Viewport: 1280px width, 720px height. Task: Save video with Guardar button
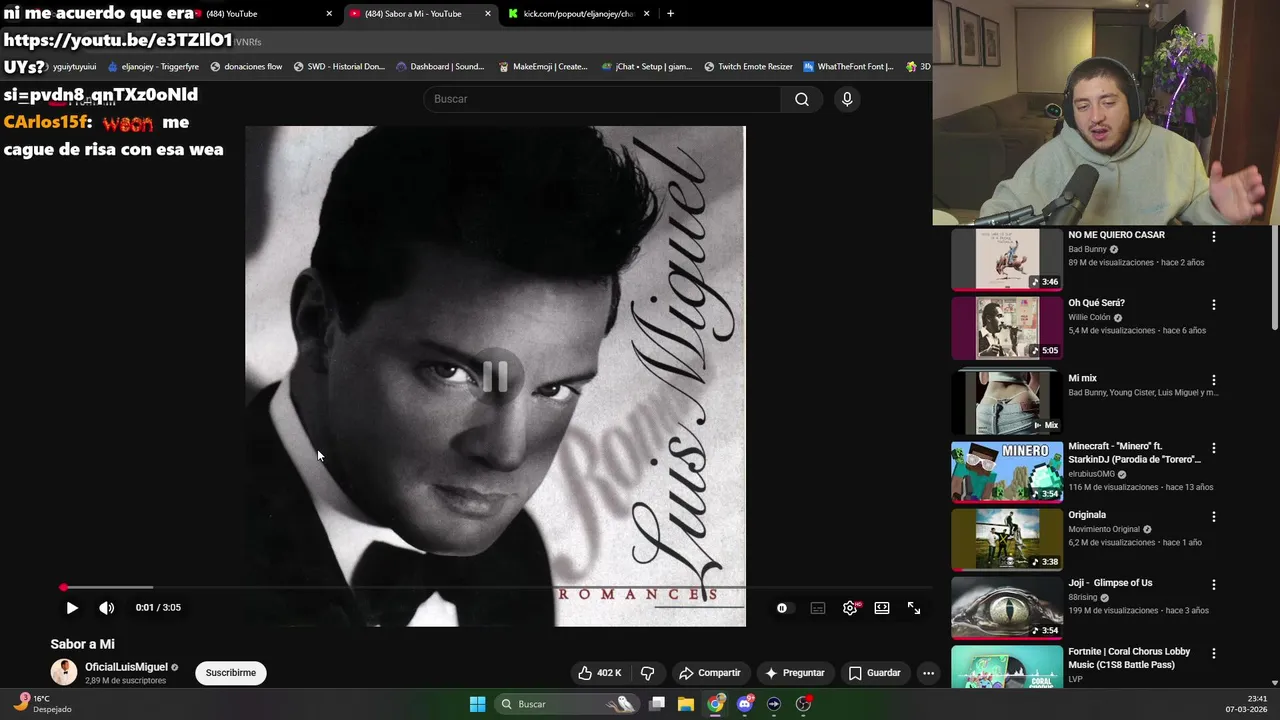(875, 673)
